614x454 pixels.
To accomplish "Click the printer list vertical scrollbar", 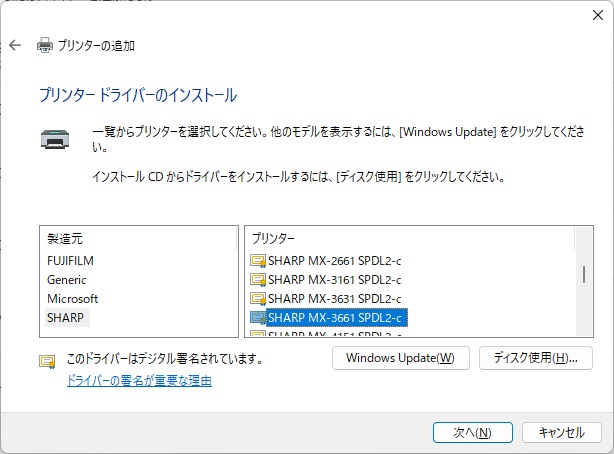I will [584, 274].
